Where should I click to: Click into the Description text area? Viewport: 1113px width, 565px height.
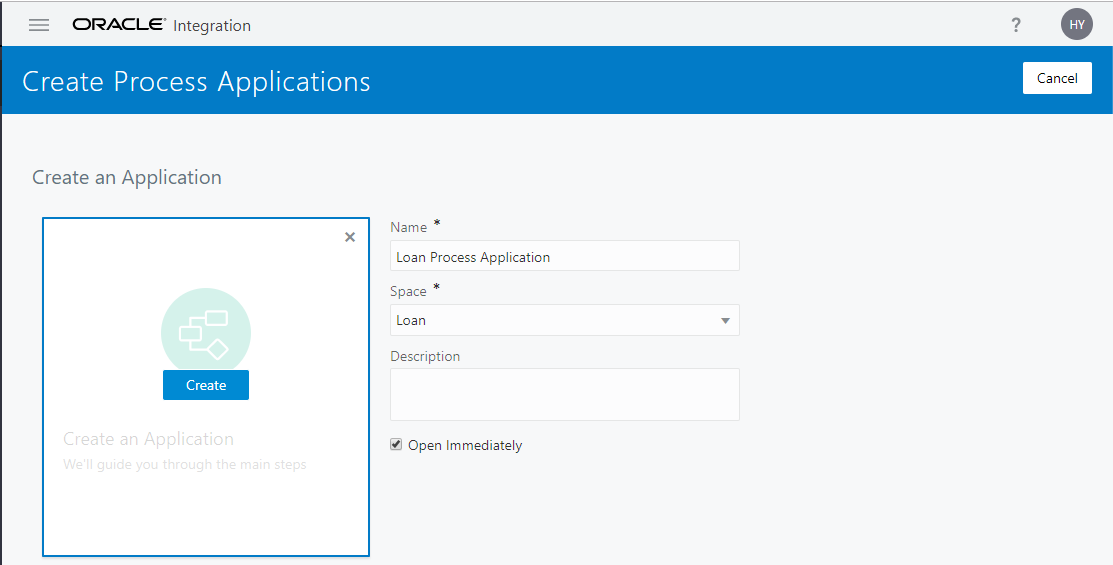point(564,394)
